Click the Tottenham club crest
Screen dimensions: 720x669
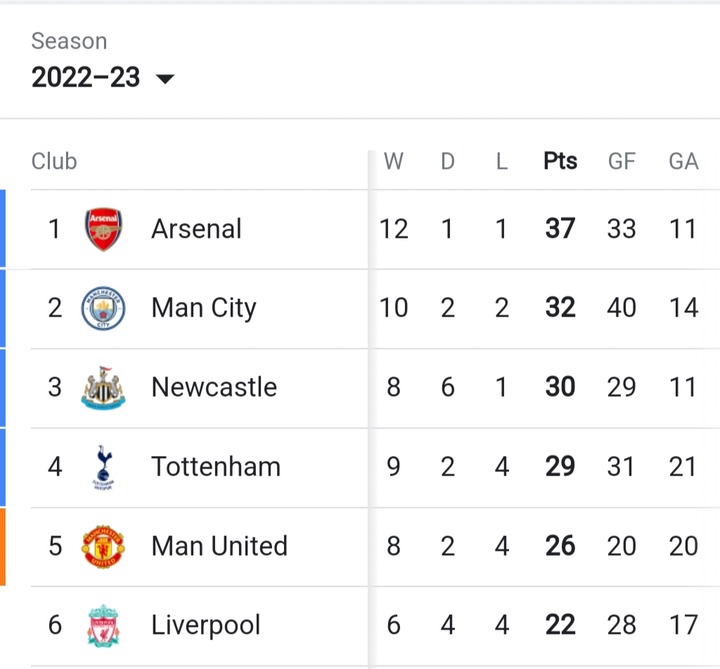(x=103, y=467)
